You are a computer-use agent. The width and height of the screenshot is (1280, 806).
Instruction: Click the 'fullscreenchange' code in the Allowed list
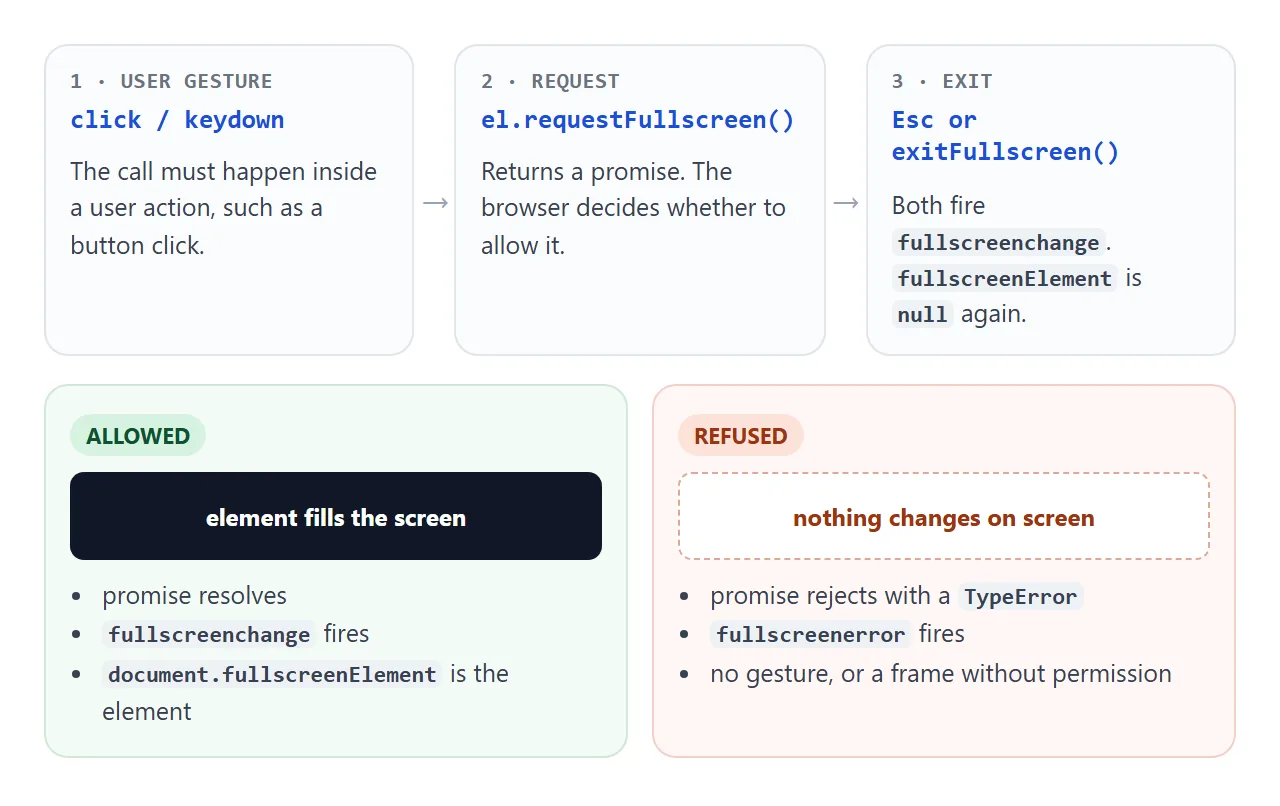click(209, 635)
